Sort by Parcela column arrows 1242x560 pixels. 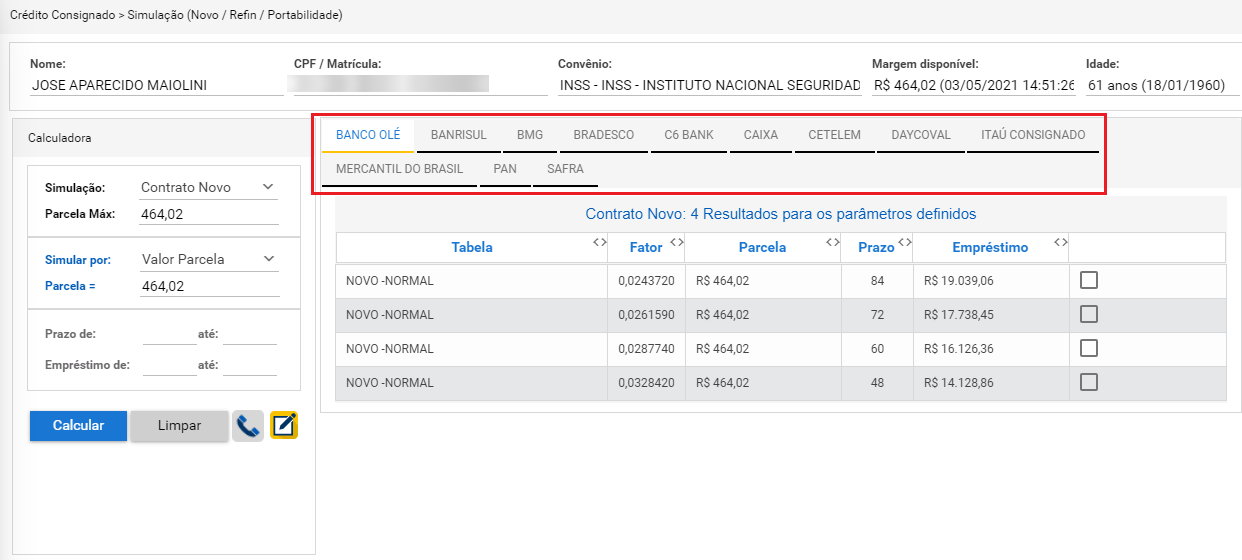point(833,242)
